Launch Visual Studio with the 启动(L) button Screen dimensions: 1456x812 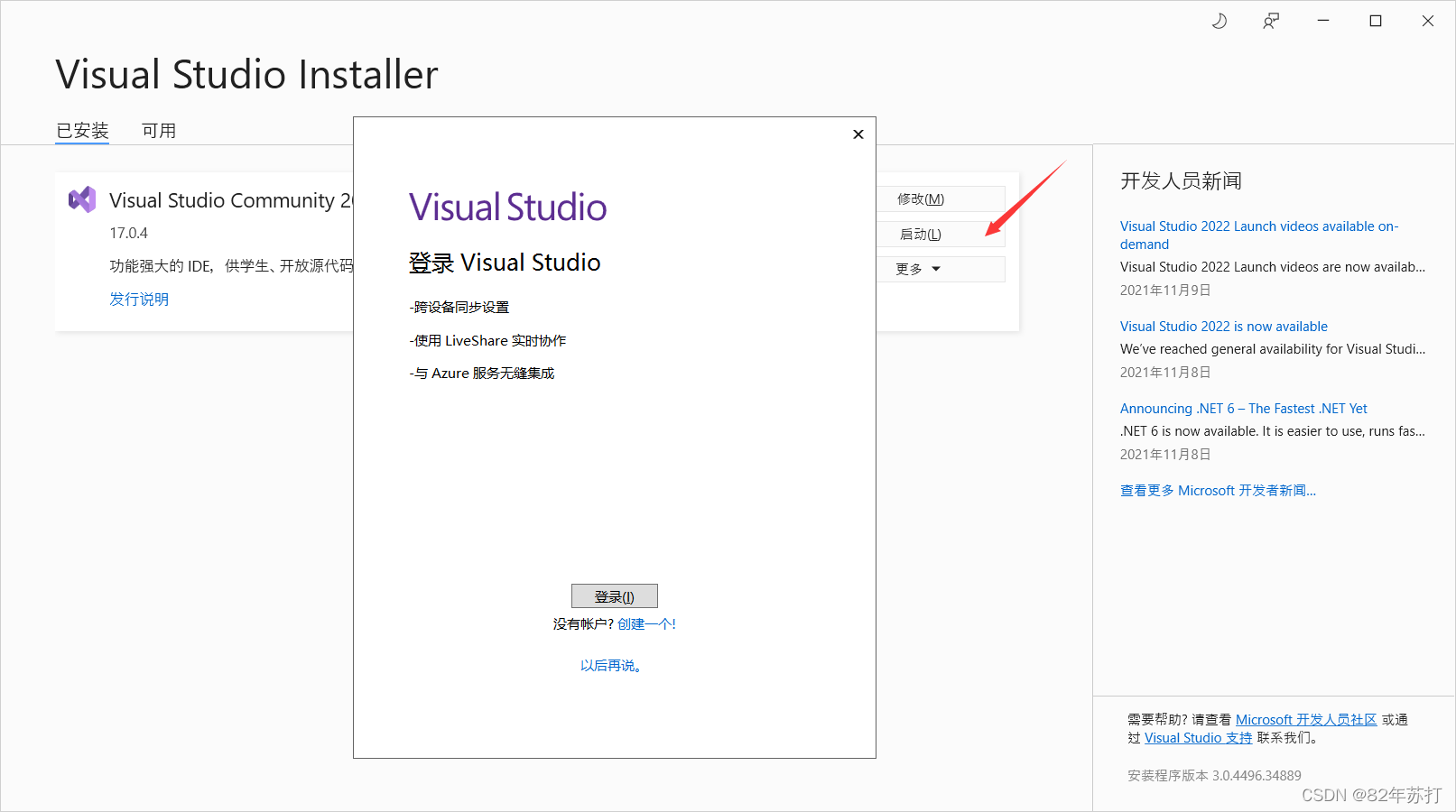[921, 234]
